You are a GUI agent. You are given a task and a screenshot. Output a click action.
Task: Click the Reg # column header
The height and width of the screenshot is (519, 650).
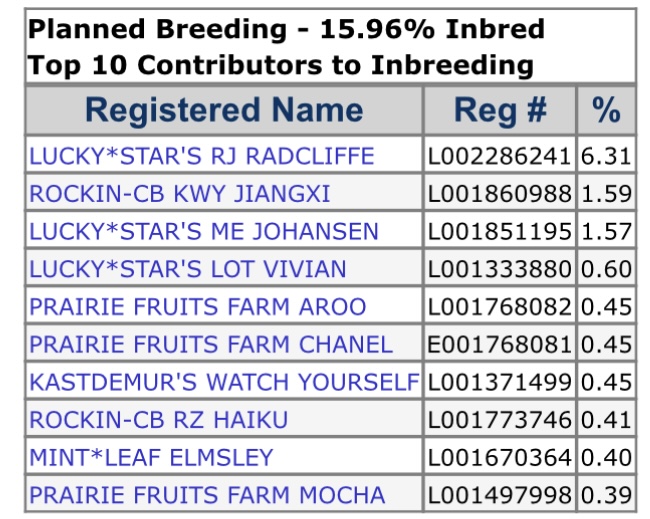[x=500, y=110]
